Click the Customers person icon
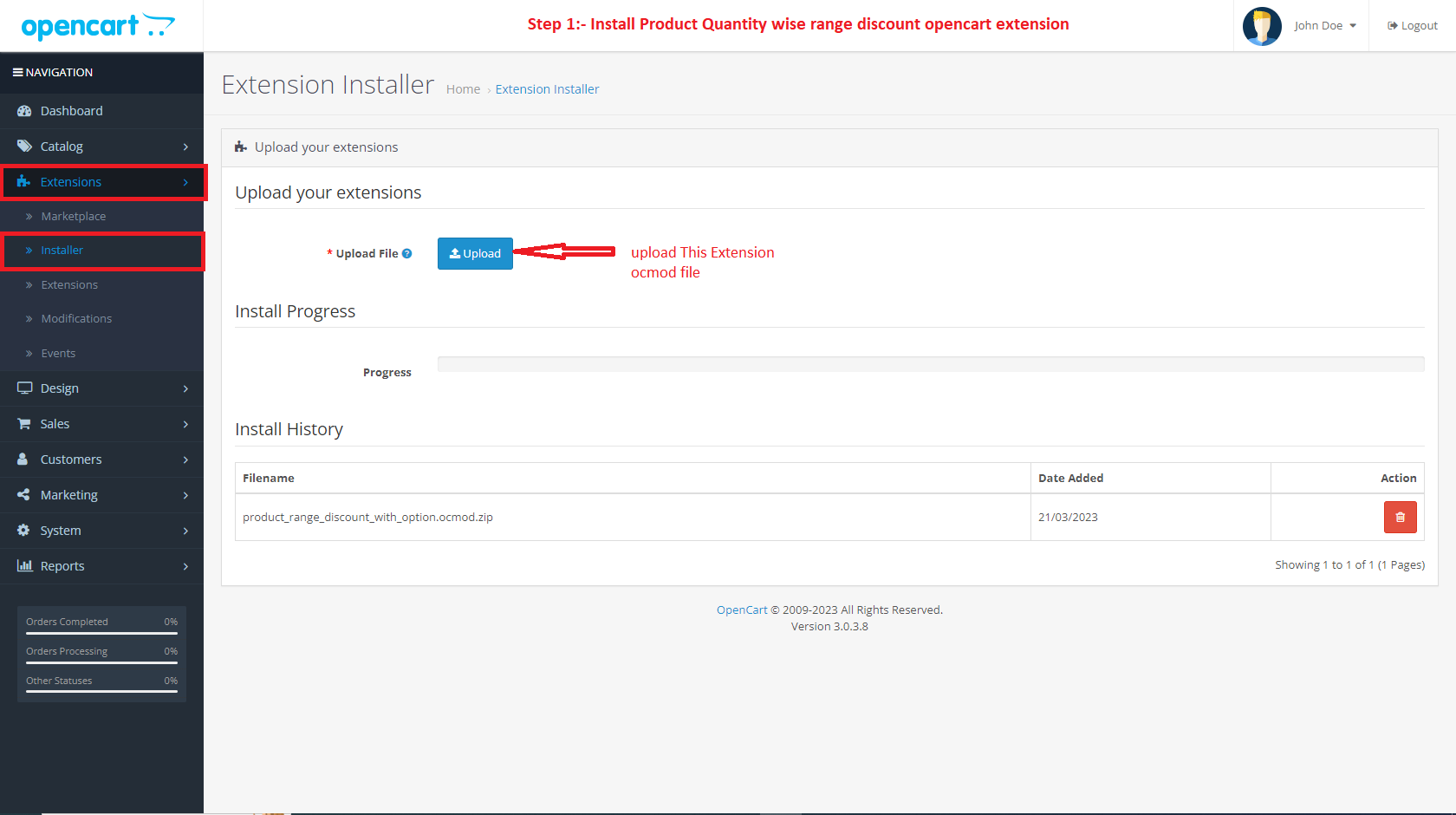Screen dimensions: 1456x815 23,460
